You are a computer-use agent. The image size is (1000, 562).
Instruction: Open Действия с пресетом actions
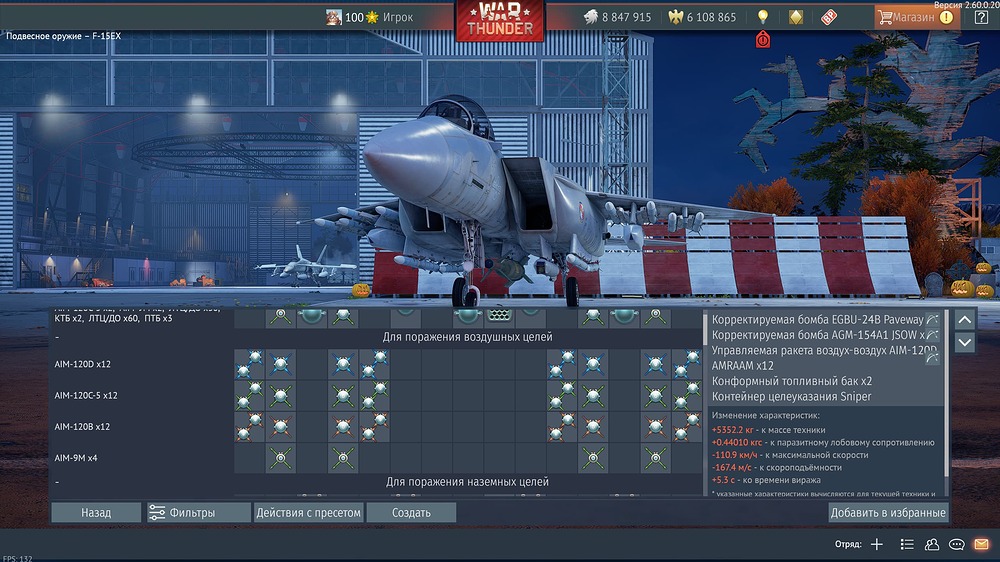pyautogui.click(x=308, y=512)
